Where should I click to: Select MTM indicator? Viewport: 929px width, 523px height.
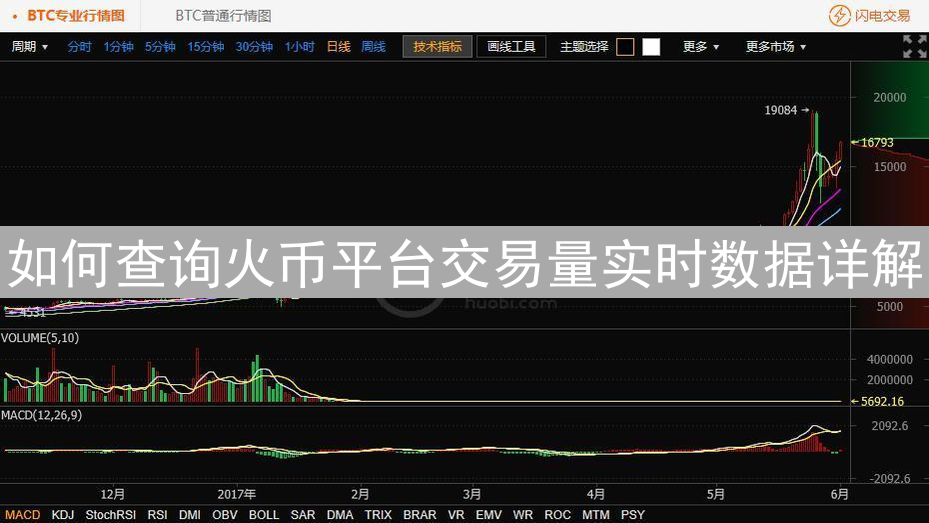[x=595, y=515]
